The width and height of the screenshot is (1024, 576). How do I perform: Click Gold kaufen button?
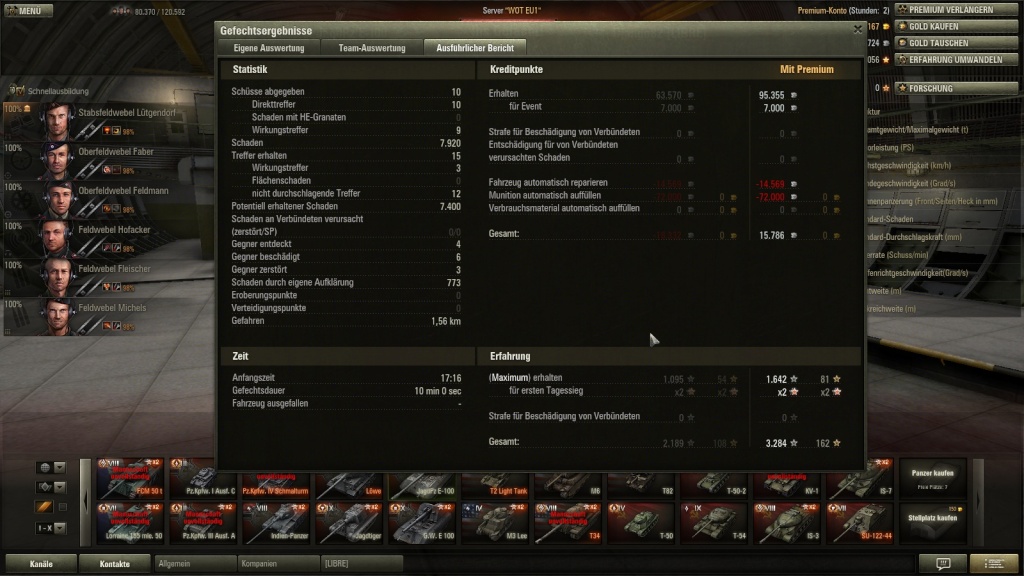(x=955, y=26)
